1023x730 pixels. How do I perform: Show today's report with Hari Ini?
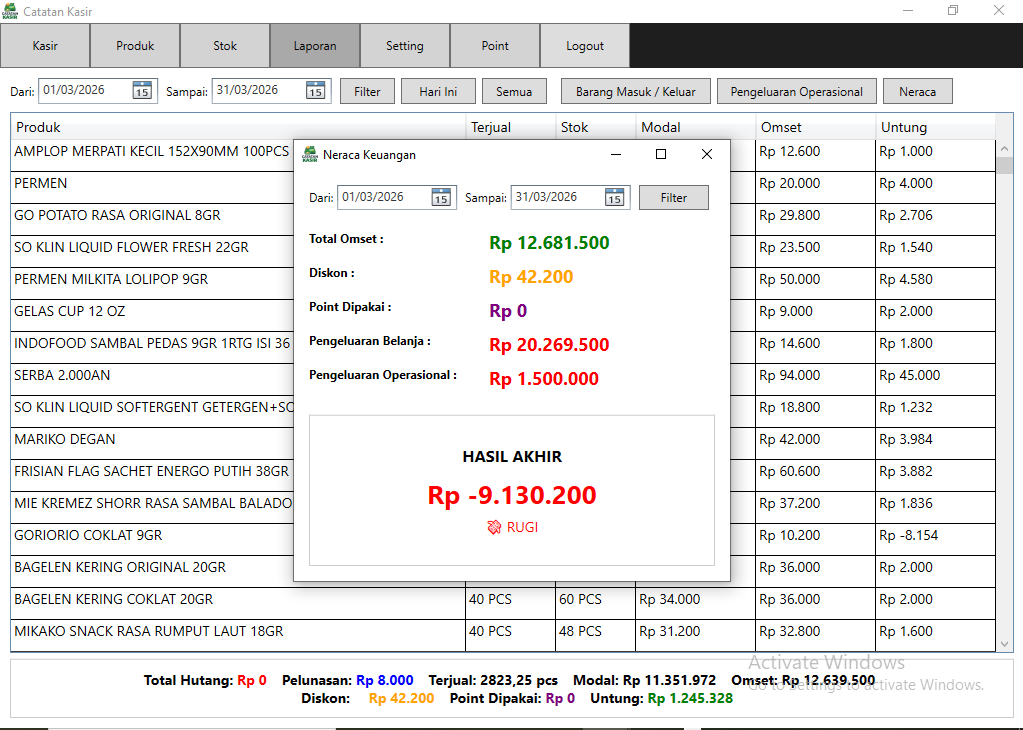point(438,92)
